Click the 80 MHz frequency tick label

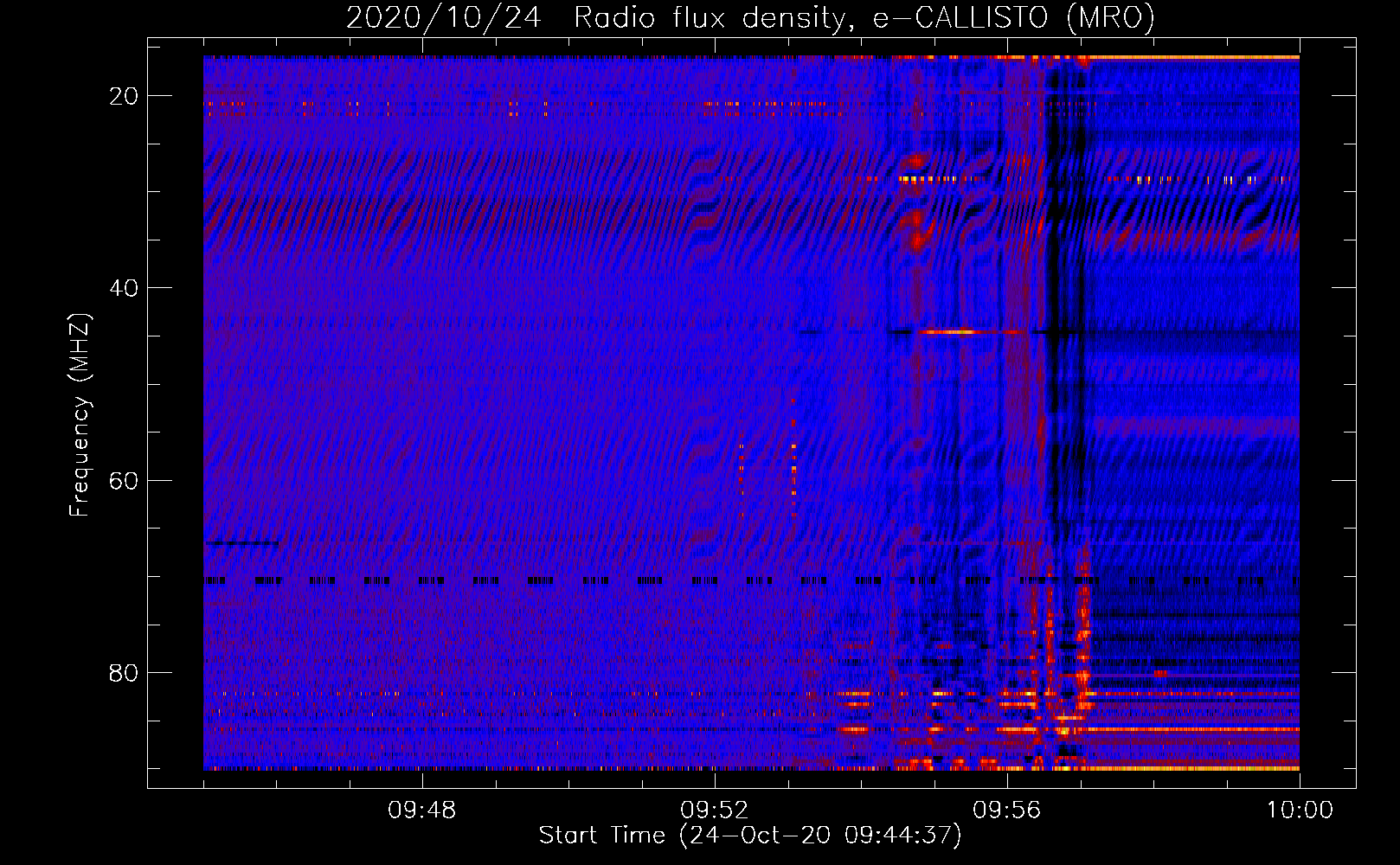pos(124,673)
